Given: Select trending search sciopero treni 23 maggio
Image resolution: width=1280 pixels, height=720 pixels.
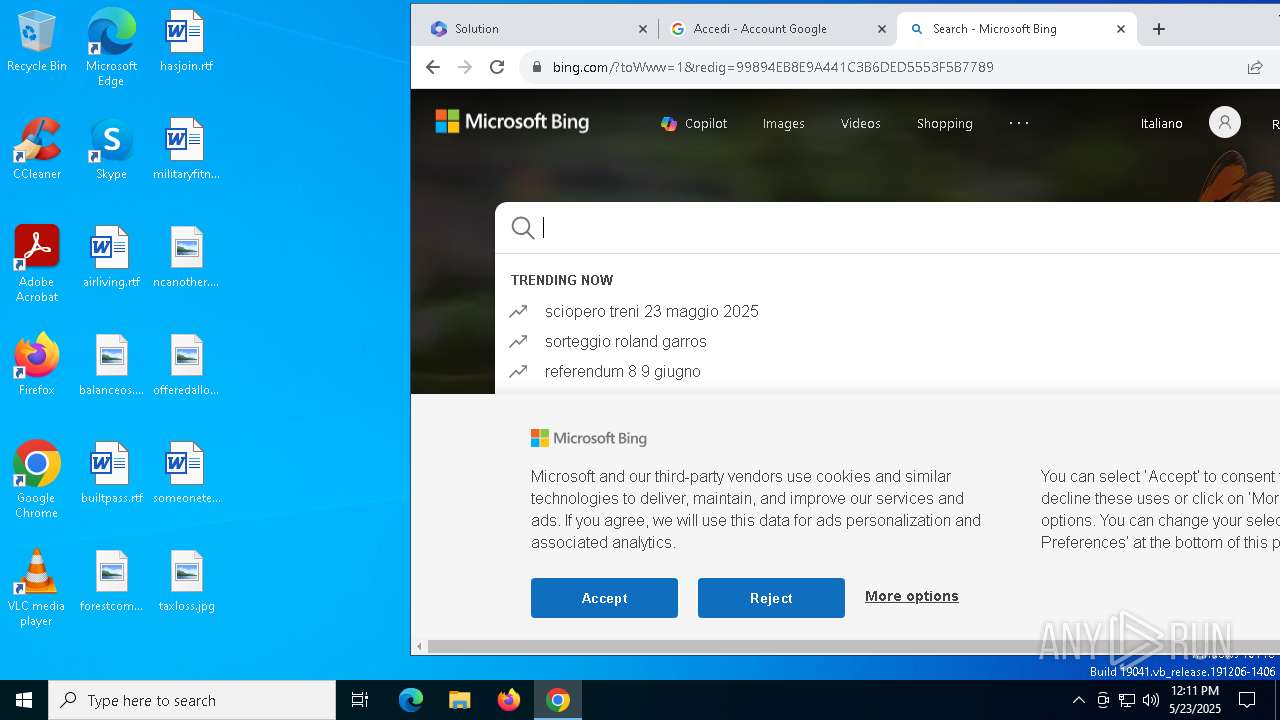Looking at the screenshot, I should pyautogui.click(x=652, y=311).
